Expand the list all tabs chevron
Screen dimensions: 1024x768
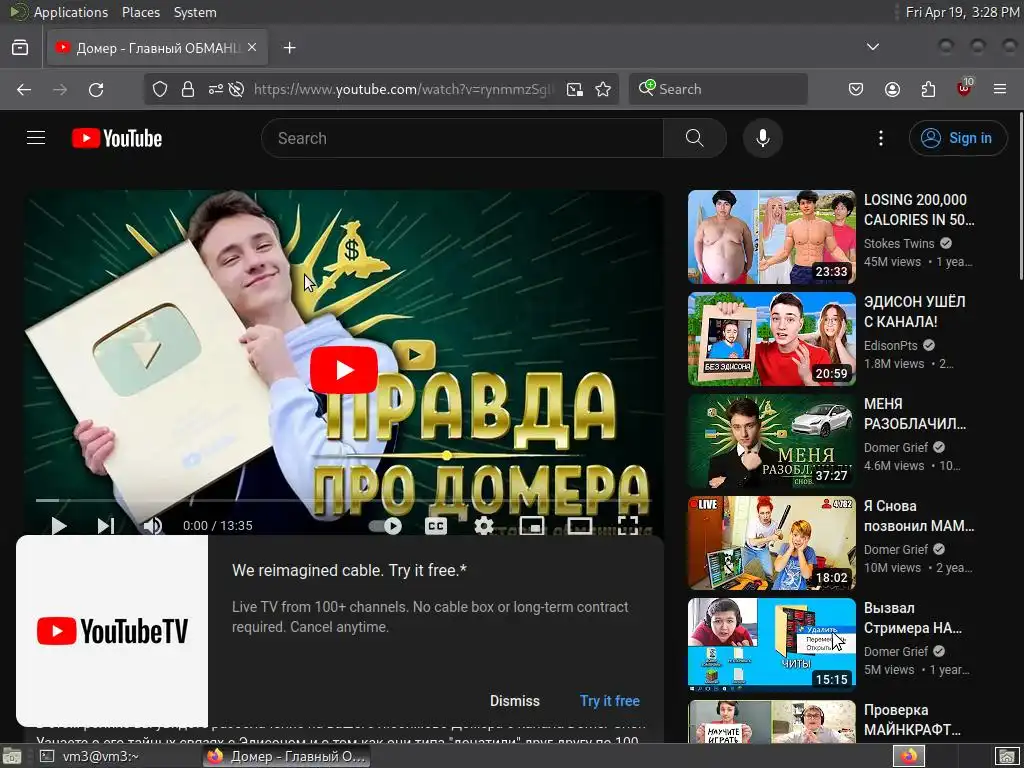(872, 47)
